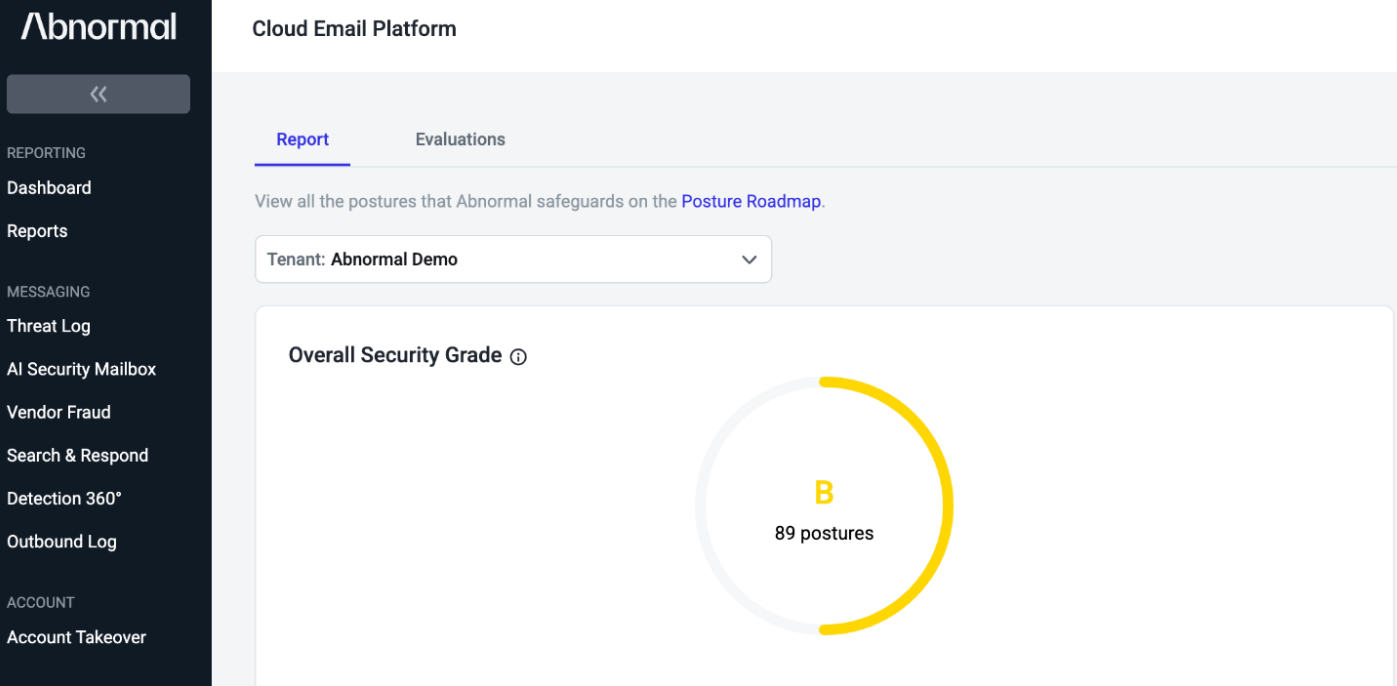Go to Dashboard in sidebar
Viewport: 1397px width, 686px height.
[x=49, y=188]
